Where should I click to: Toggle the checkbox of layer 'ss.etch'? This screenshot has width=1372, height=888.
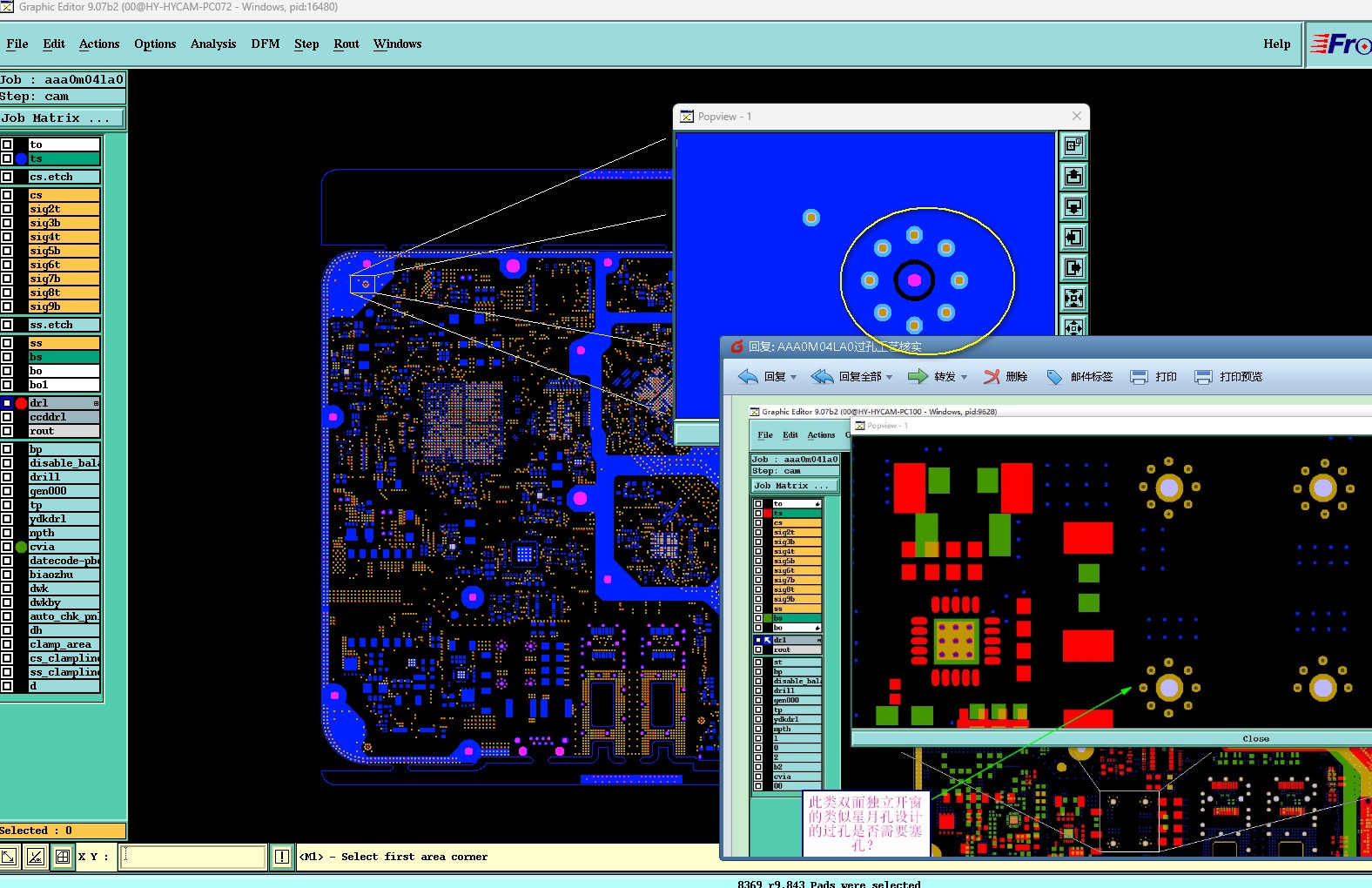click(x=7, y=325)
